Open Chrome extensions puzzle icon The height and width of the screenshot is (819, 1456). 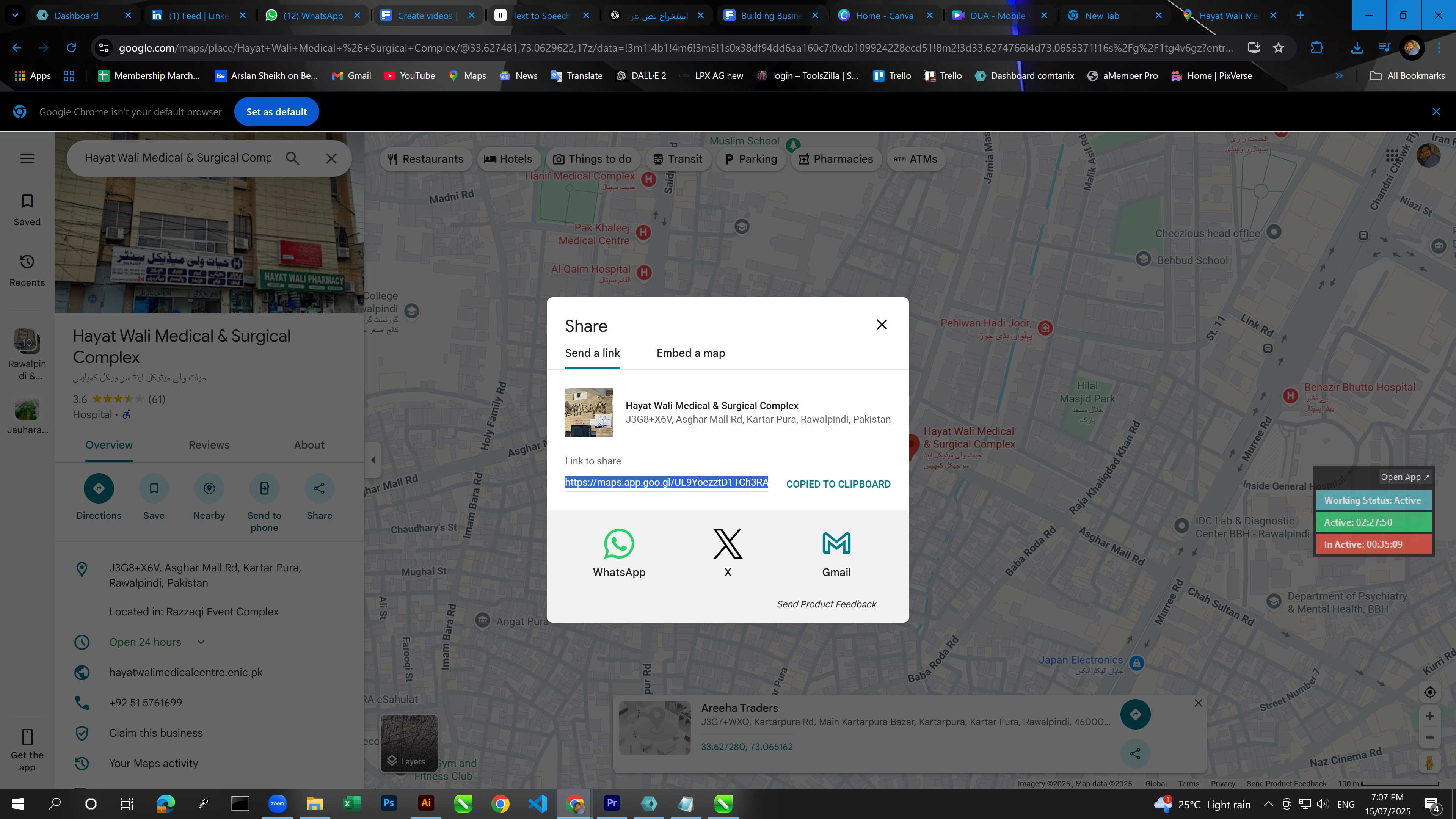[1317, 48]
